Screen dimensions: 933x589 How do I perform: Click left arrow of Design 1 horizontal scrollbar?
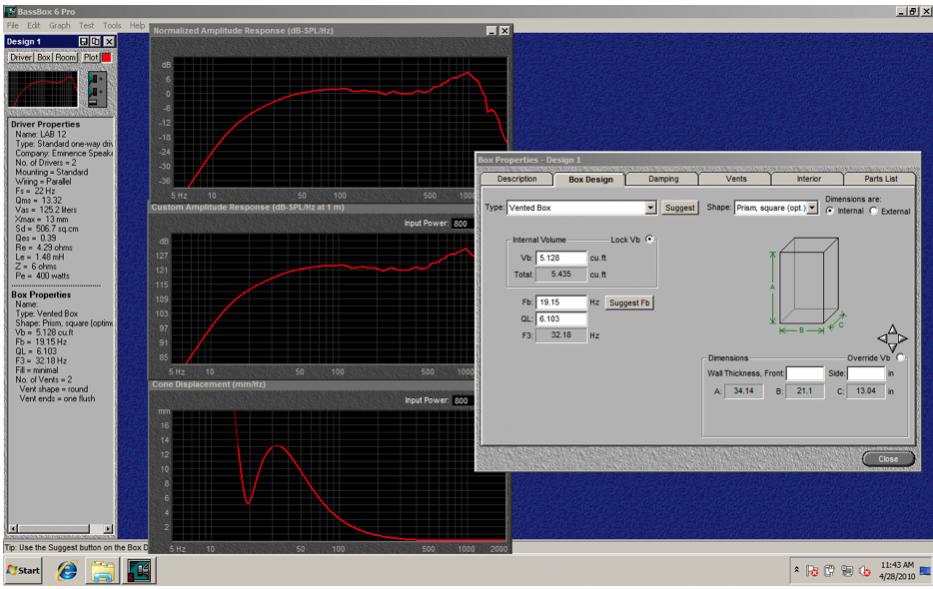coord(13,528)
